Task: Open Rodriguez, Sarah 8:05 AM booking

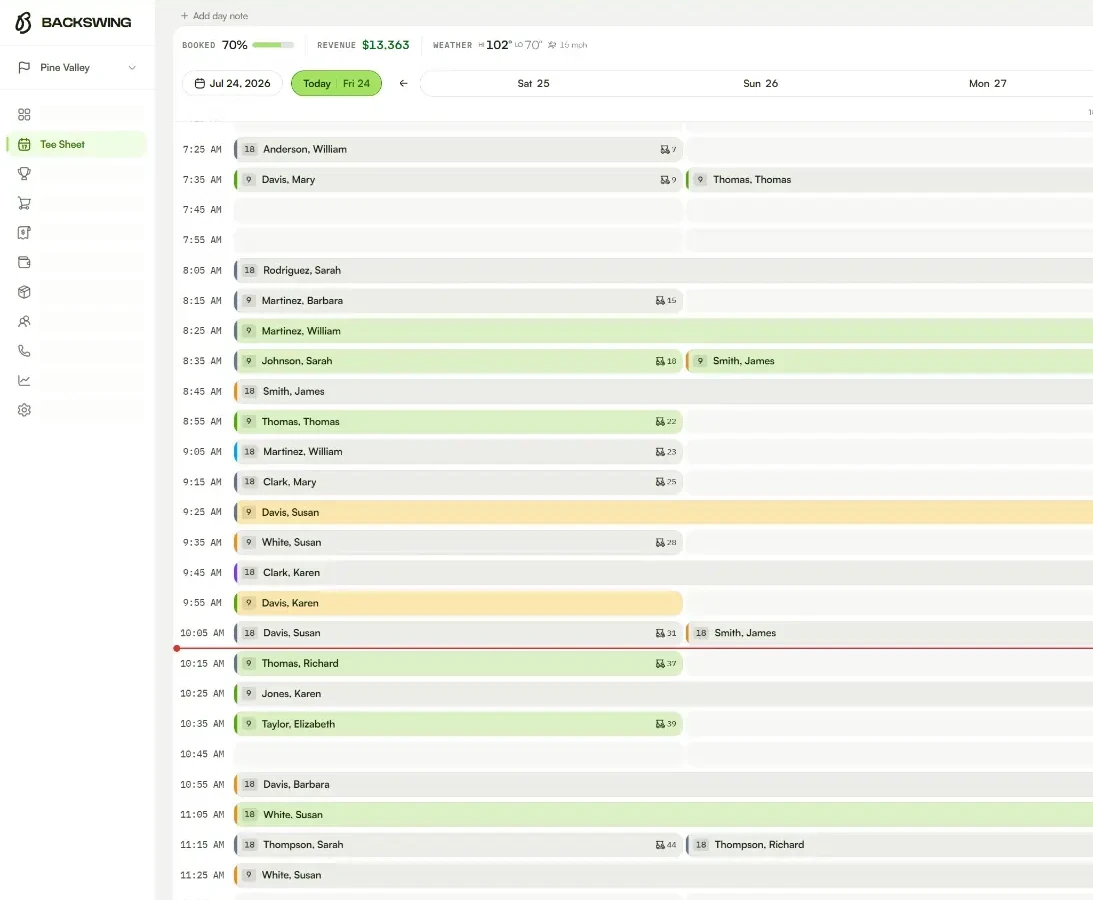Action: (664, 270)
